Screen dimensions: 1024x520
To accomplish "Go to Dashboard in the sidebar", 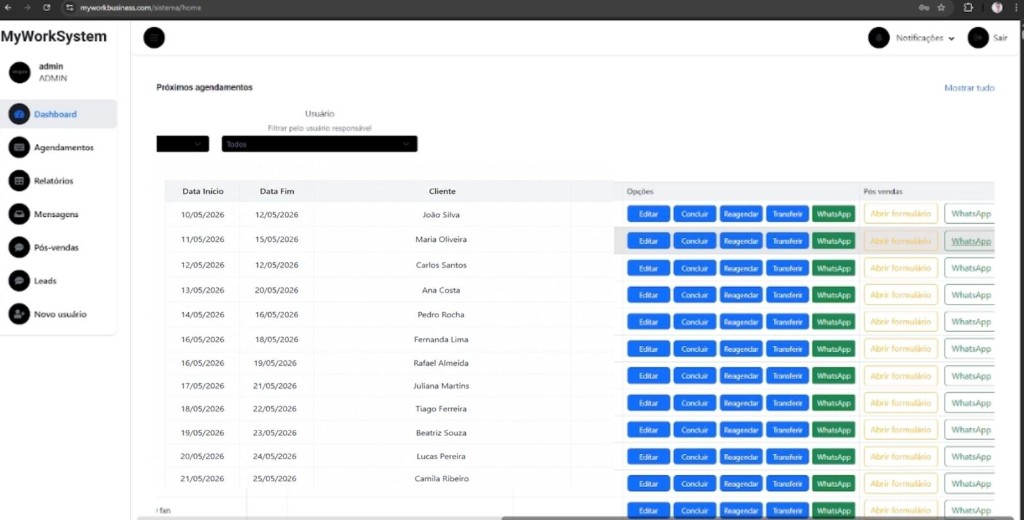I will pos(59,114).
